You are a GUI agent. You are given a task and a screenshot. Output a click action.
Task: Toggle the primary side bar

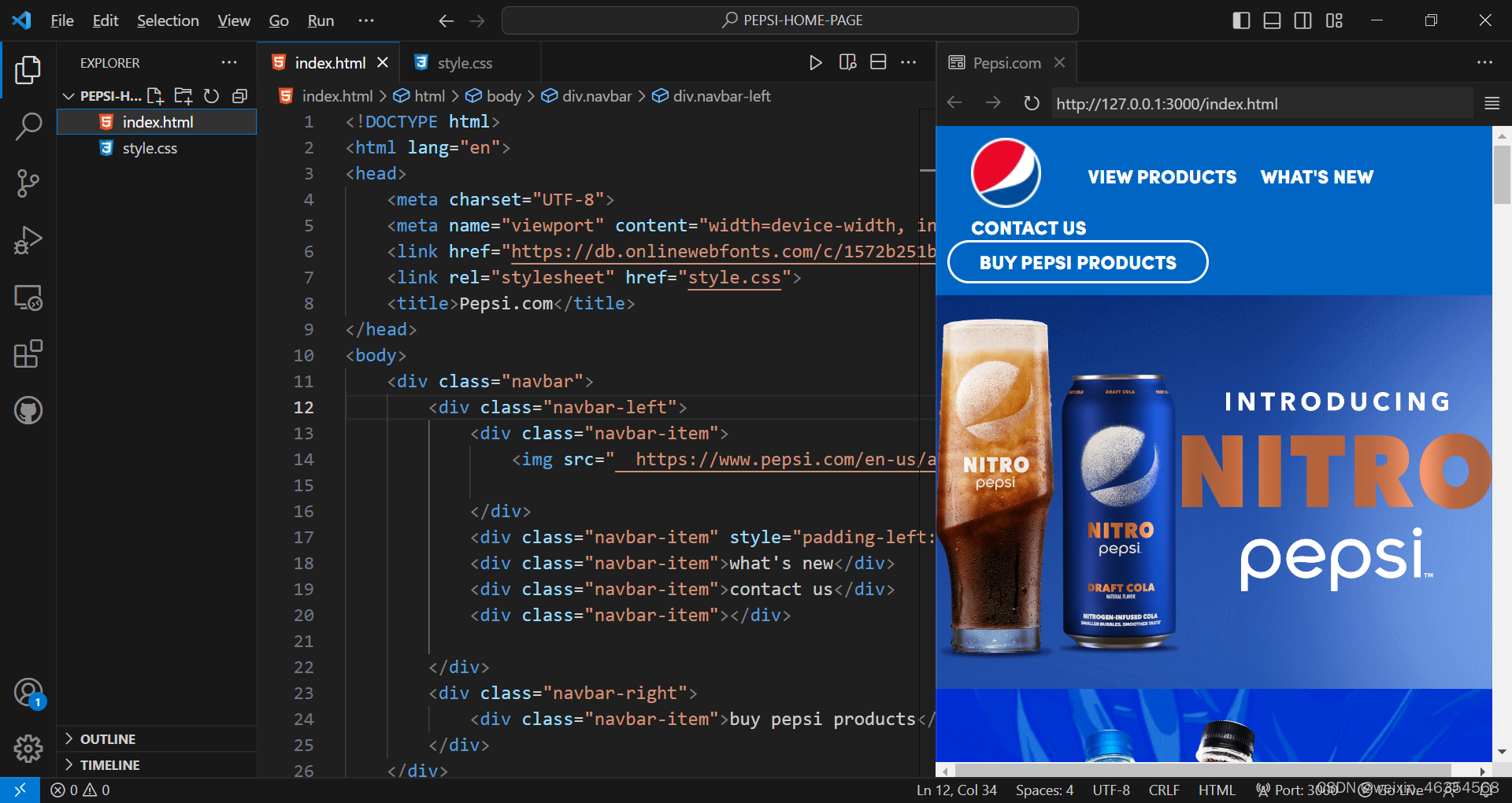[1241, 20]
